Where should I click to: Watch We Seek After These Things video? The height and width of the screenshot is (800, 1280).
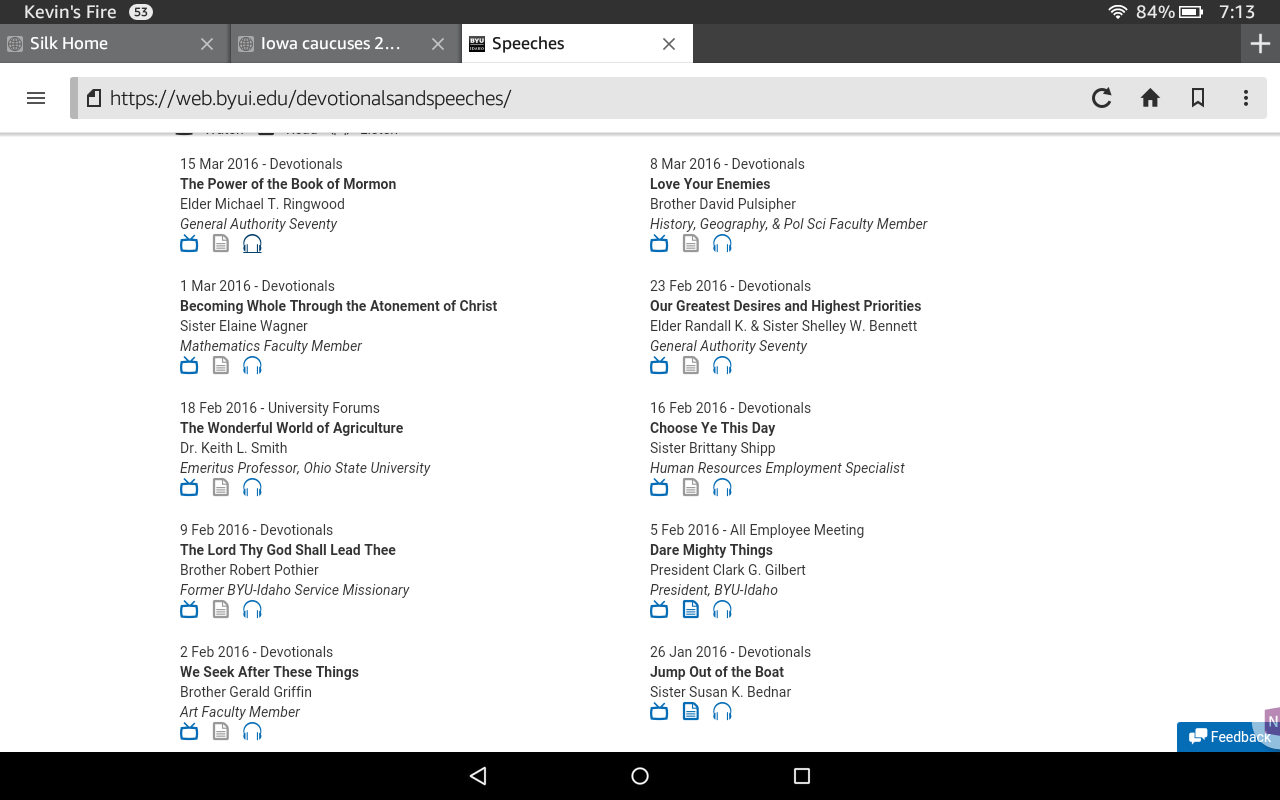click(189, 732)
